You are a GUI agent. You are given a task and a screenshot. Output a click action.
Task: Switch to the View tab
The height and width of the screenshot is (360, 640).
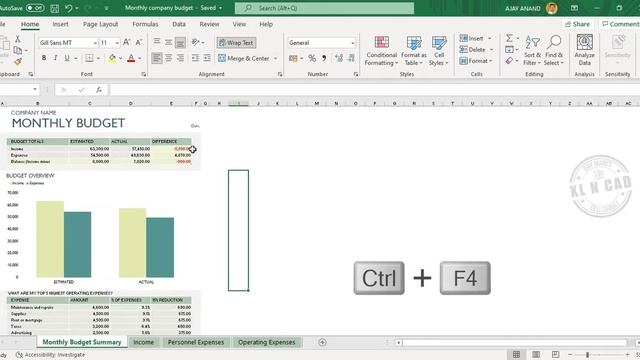pyautogui.click(x=239, y=24)
